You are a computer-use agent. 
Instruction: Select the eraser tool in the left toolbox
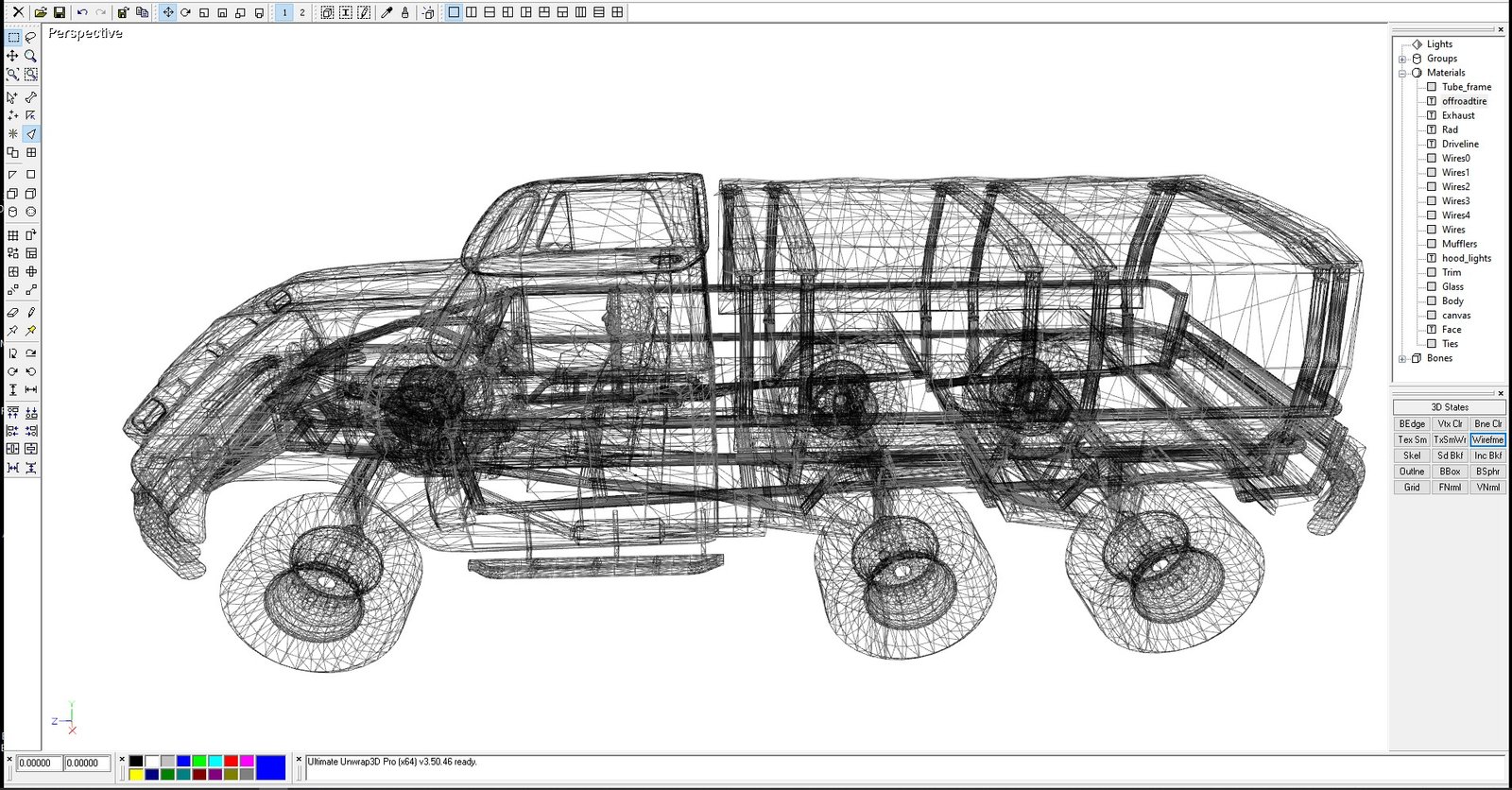coord(12,312)
